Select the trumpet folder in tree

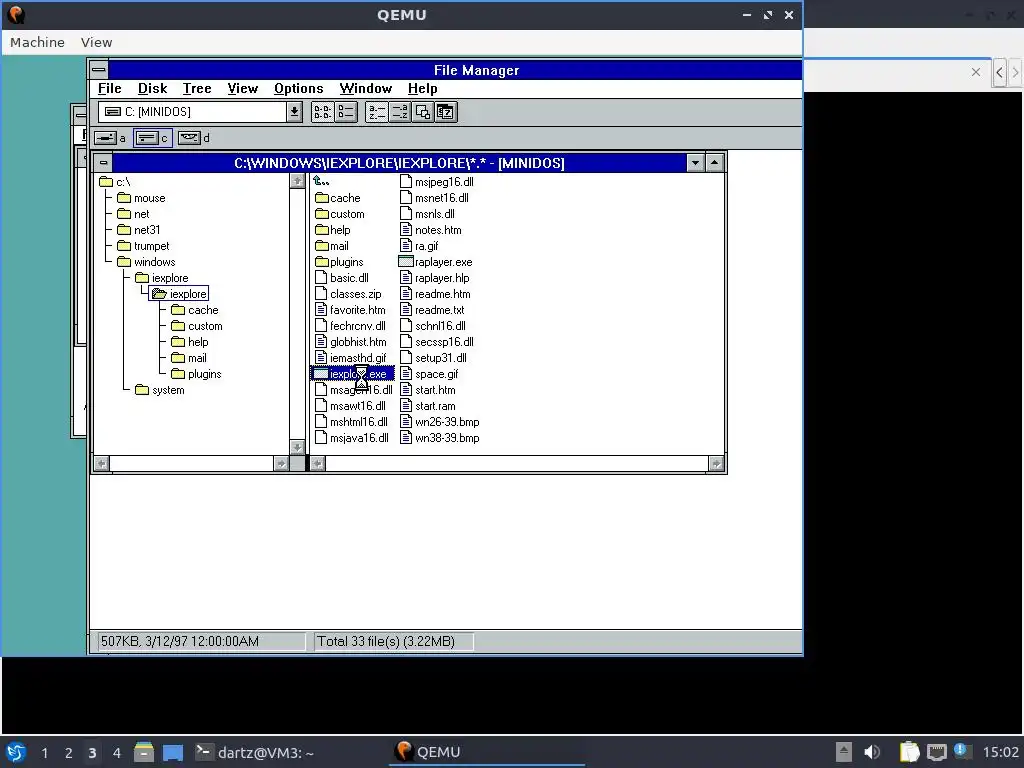(143, 246)
